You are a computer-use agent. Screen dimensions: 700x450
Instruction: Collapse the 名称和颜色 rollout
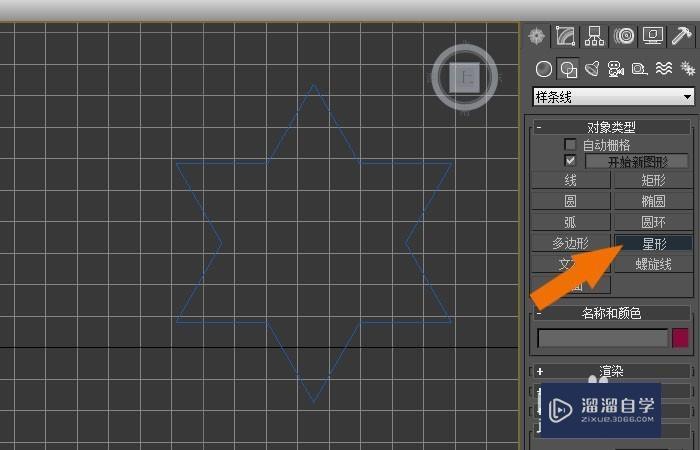point(611,313)
